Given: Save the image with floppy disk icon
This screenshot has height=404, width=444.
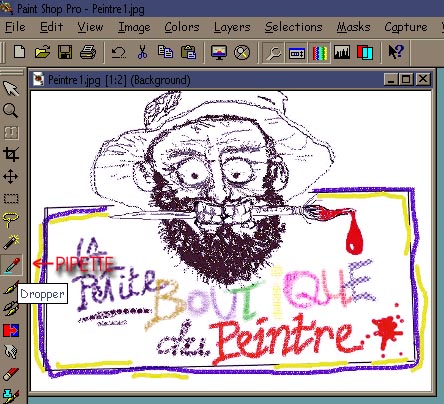Looking at the screenshot, I should 65,52.
